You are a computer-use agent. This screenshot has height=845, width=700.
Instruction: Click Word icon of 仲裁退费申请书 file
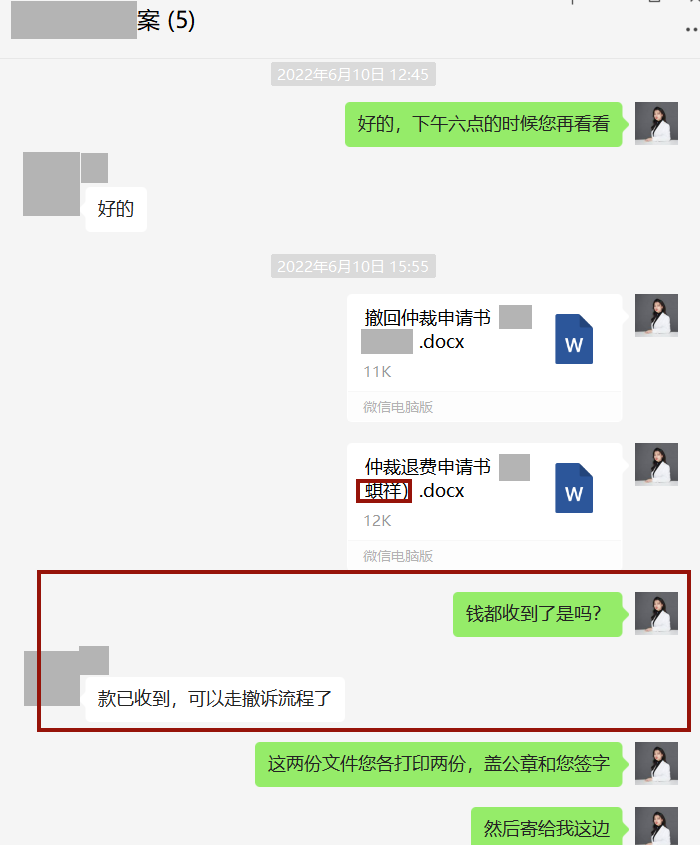(574, 488)
